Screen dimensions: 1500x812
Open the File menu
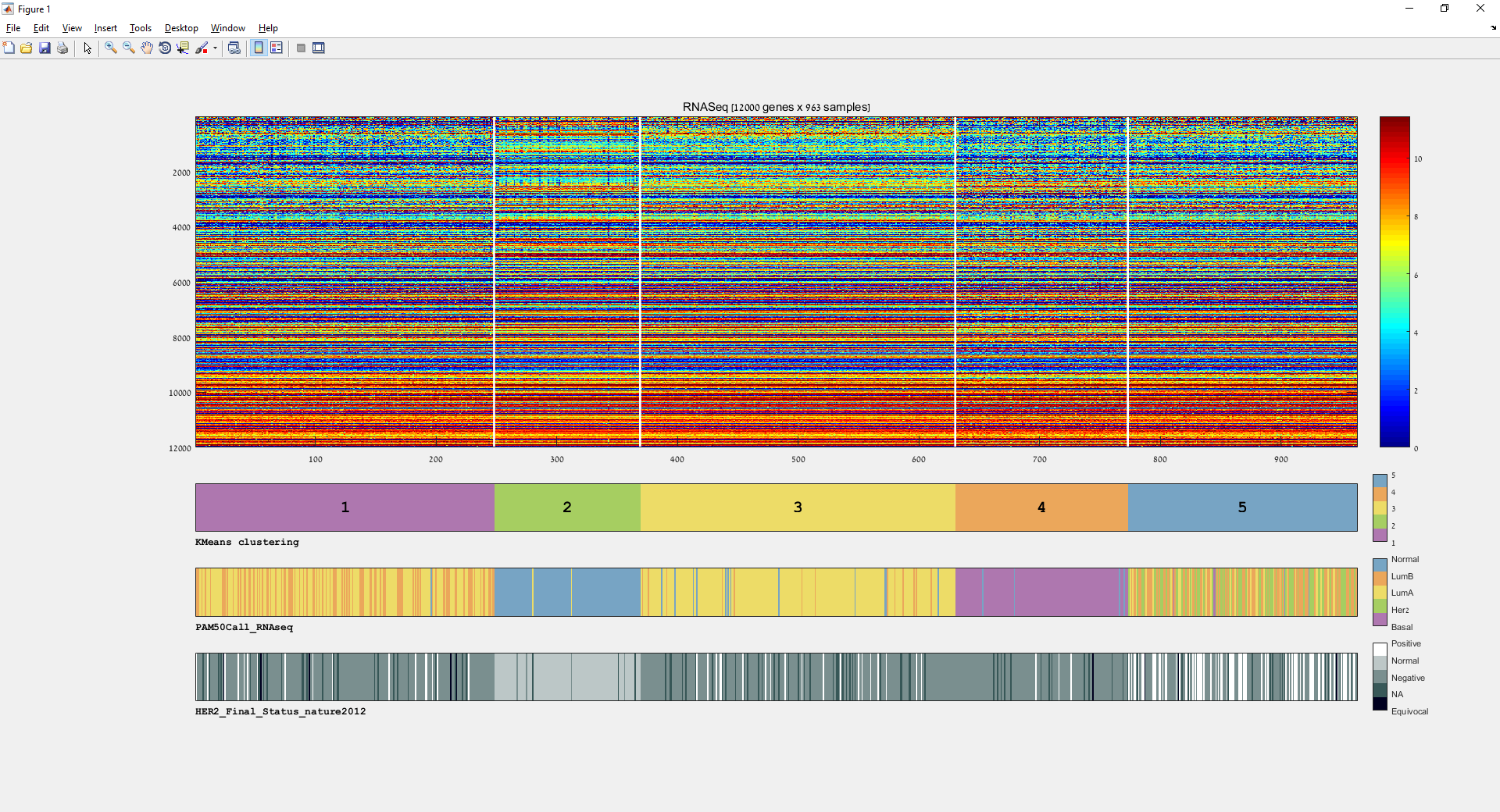tap(13, 28)
